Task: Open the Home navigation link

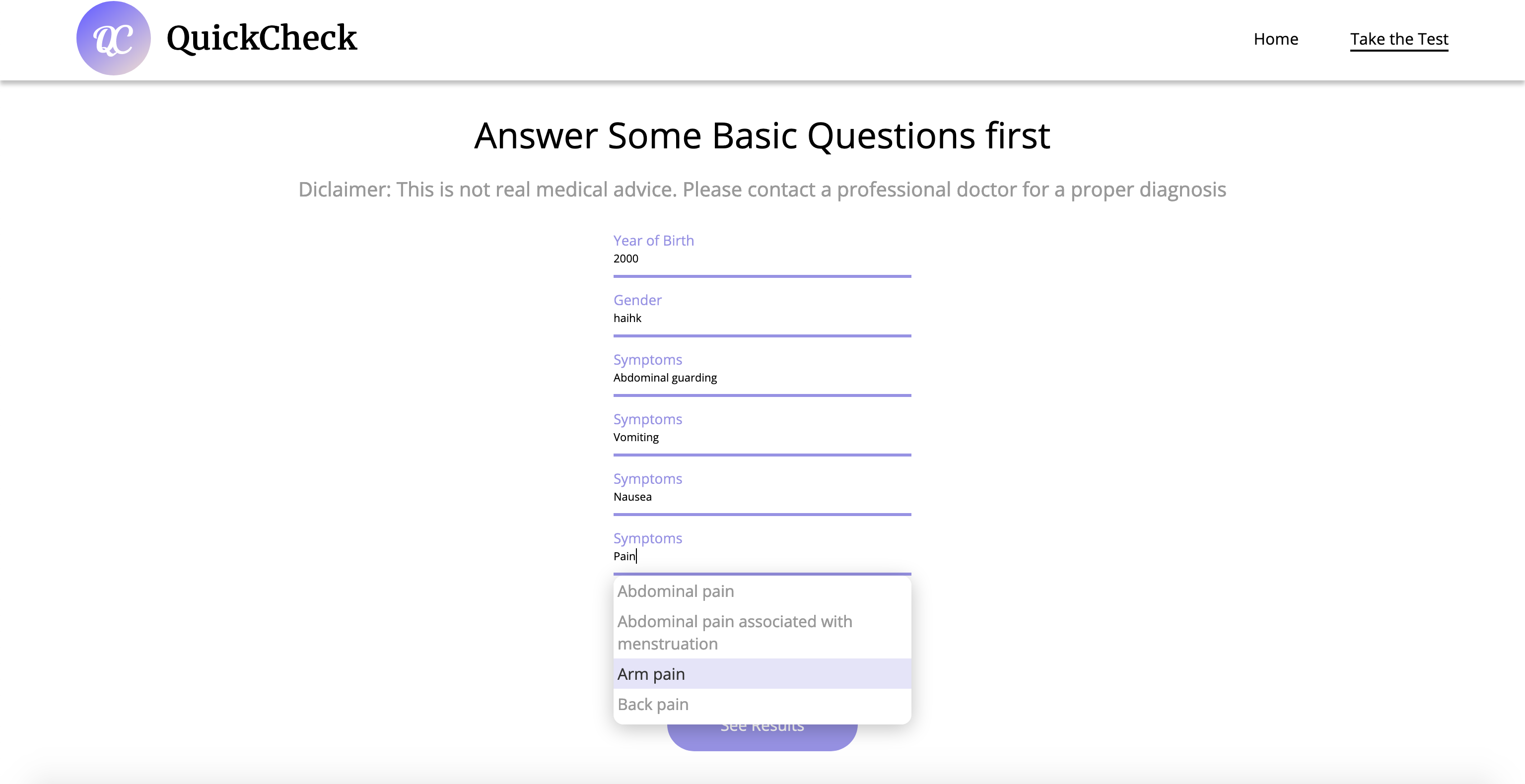Action: tap(1276, 39)
